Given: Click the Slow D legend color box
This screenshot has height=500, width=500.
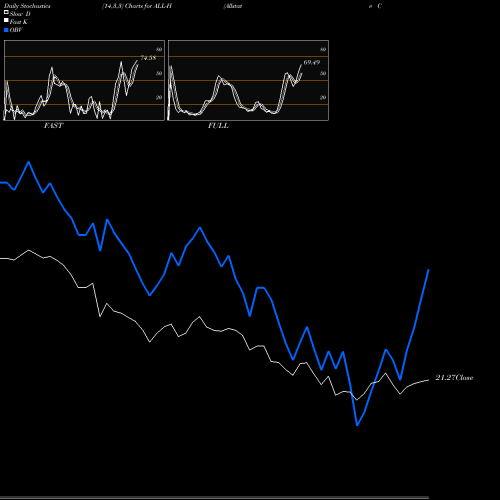Looking at the screenshot, I should [6, 12].
